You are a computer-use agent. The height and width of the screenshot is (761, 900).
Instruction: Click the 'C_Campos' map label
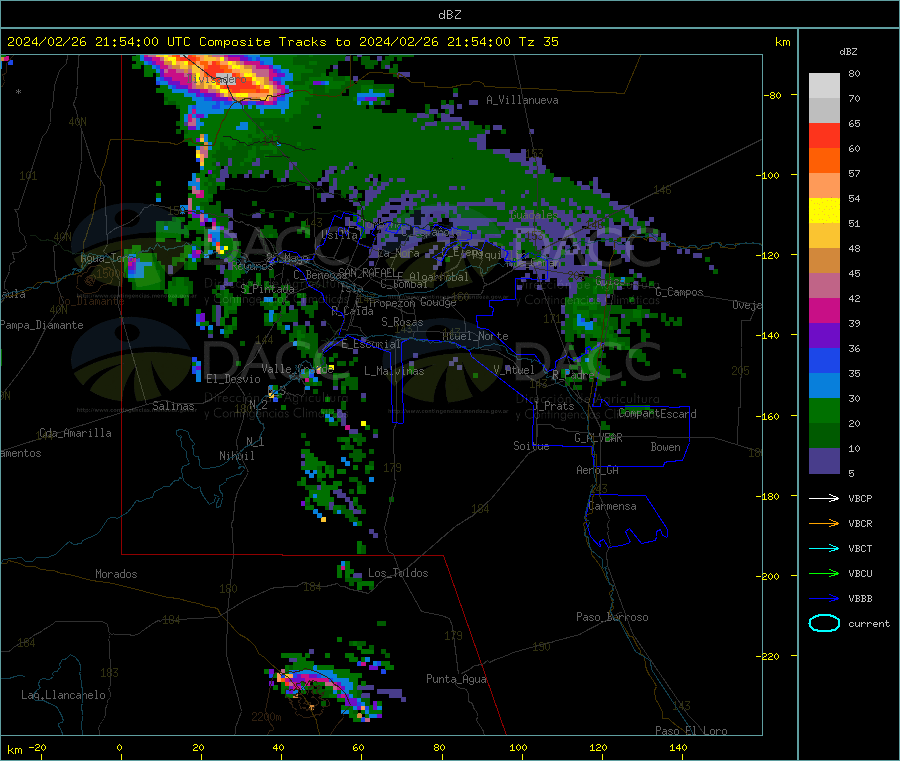679,292
